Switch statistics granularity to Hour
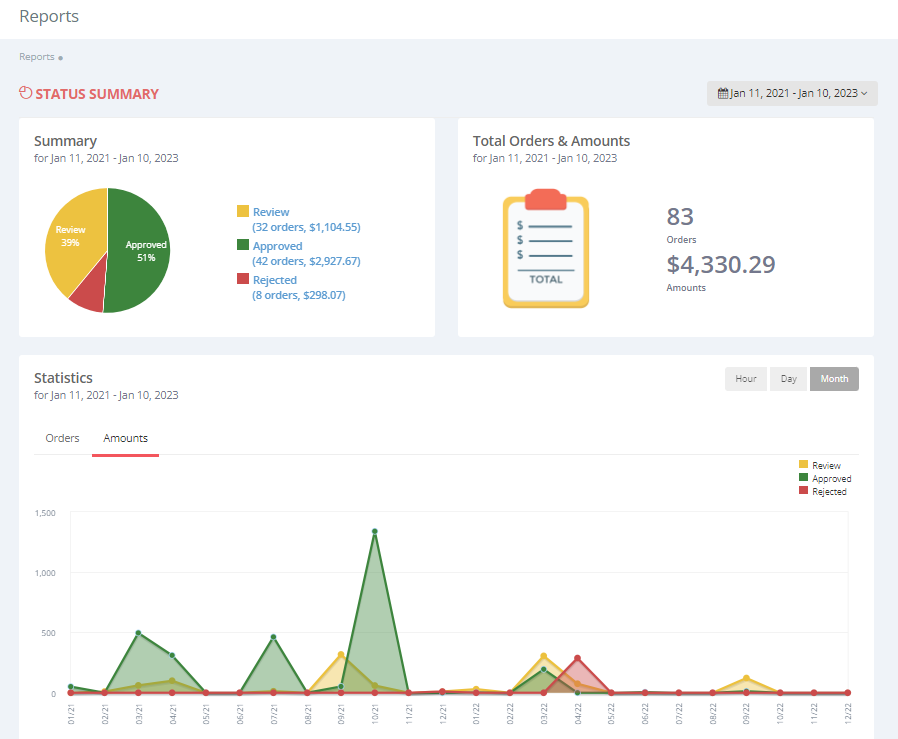The width and height of the screenshot is (898, 739). pos(745,379)
